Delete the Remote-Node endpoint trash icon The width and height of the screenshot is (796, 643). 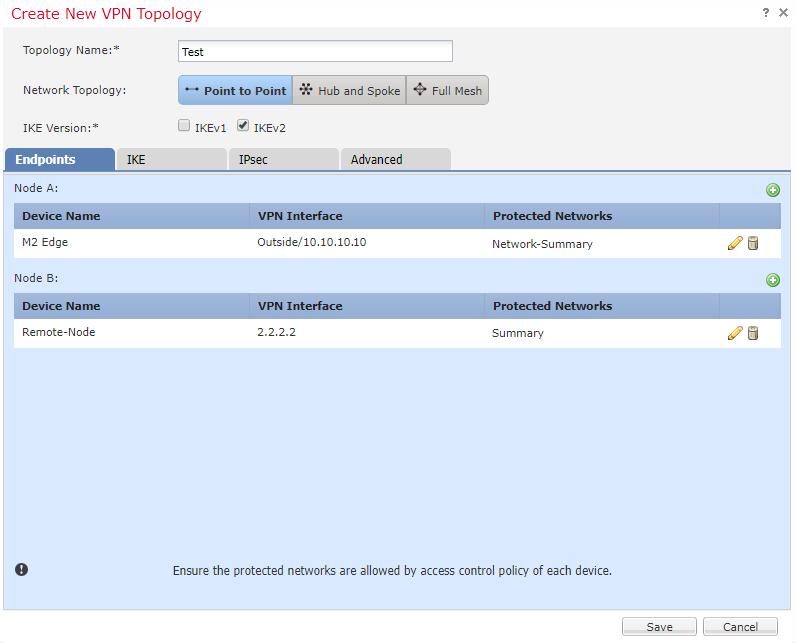[x=753, y=333]
